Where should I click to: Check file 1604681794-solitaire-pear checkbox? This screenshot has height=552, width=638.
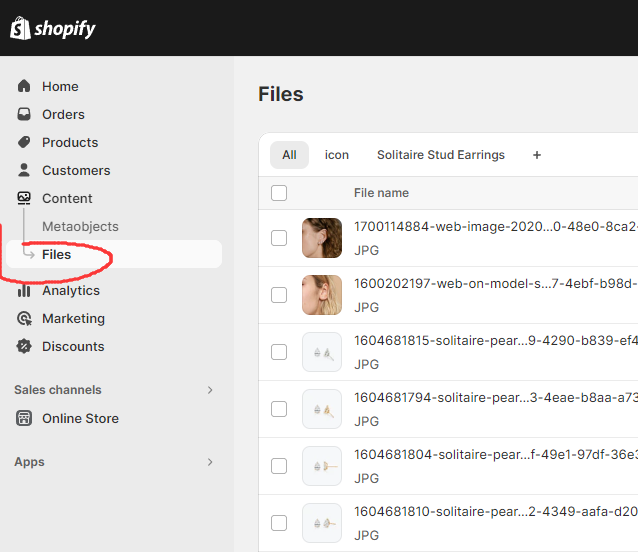click(279, 409)
